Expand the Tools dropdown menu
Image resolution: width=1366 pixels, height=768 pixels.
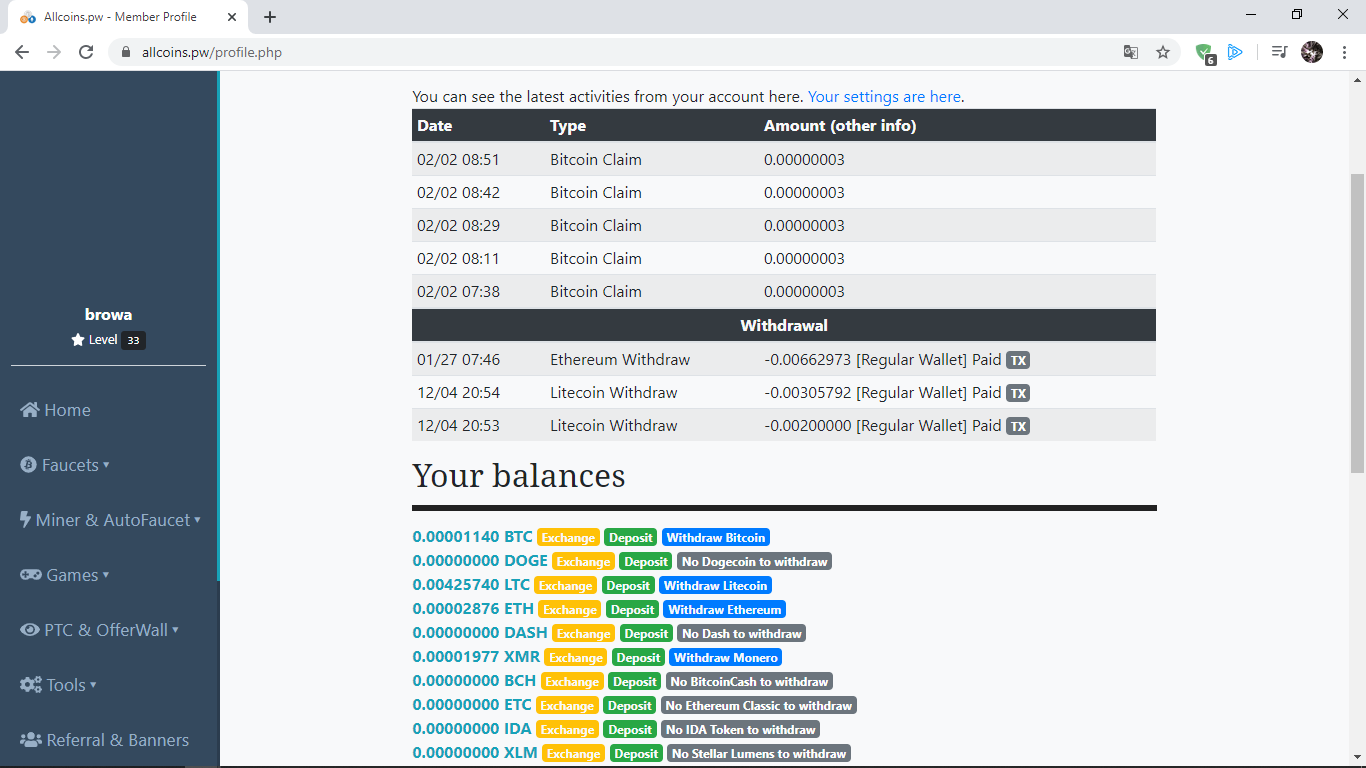[x=58, y=685]
